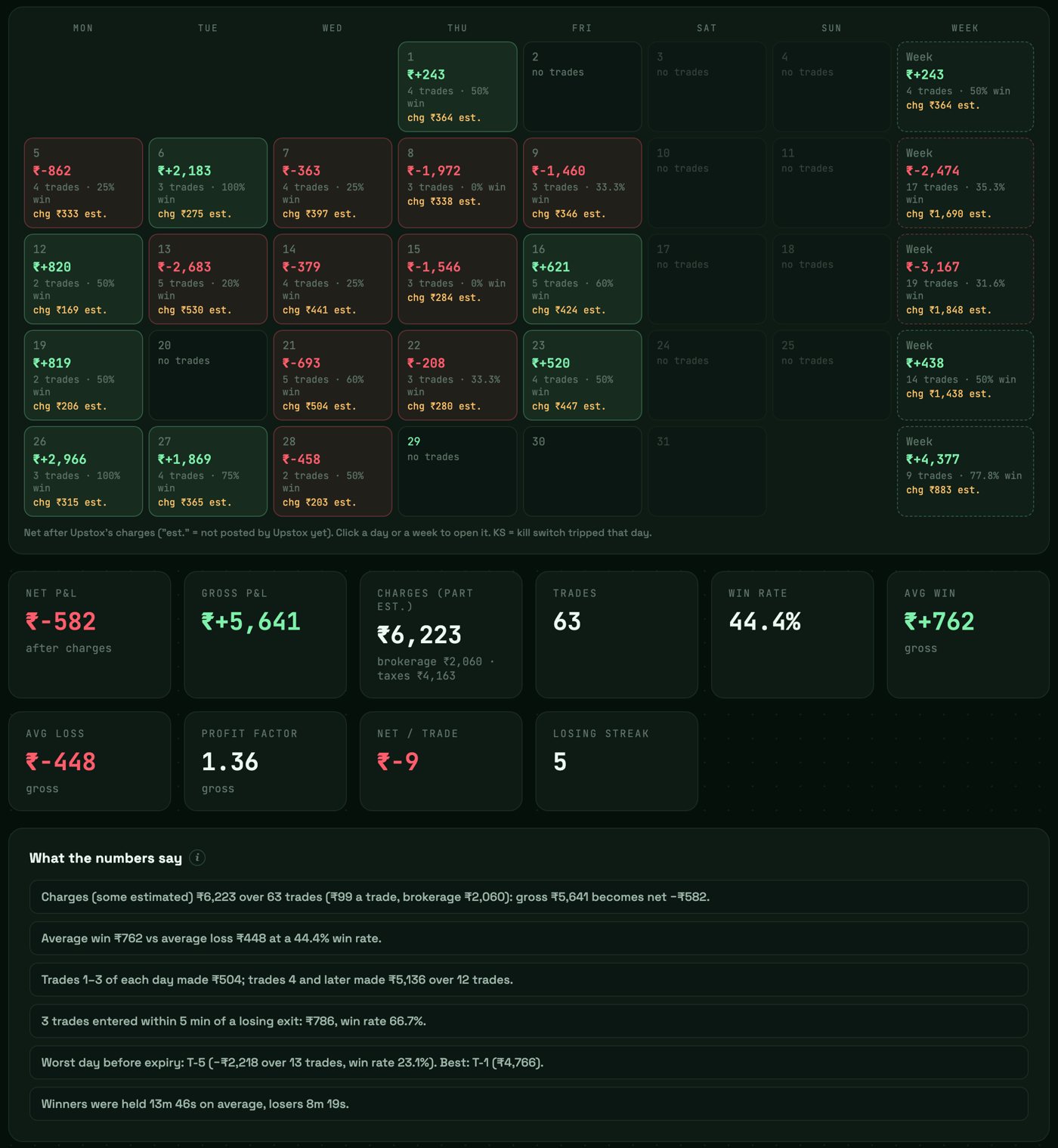Select day 27 card with ₹+1,869

click(208, 472)
